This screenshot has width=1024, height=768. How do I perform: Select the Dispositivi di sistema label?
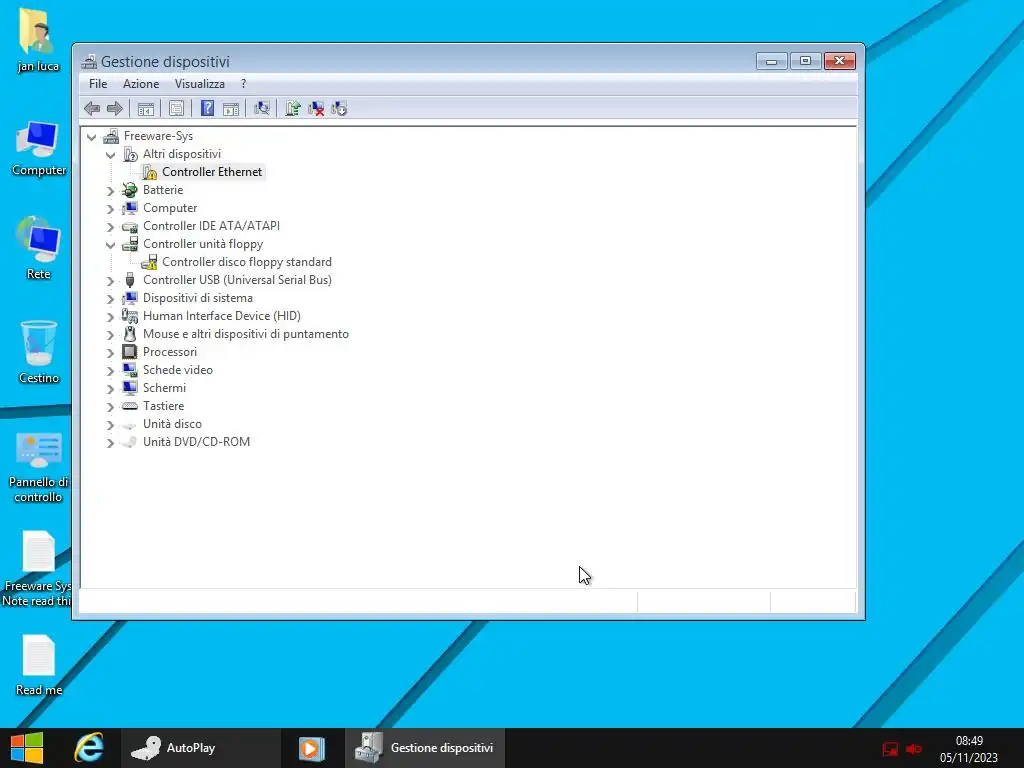[x=198, y=298]
